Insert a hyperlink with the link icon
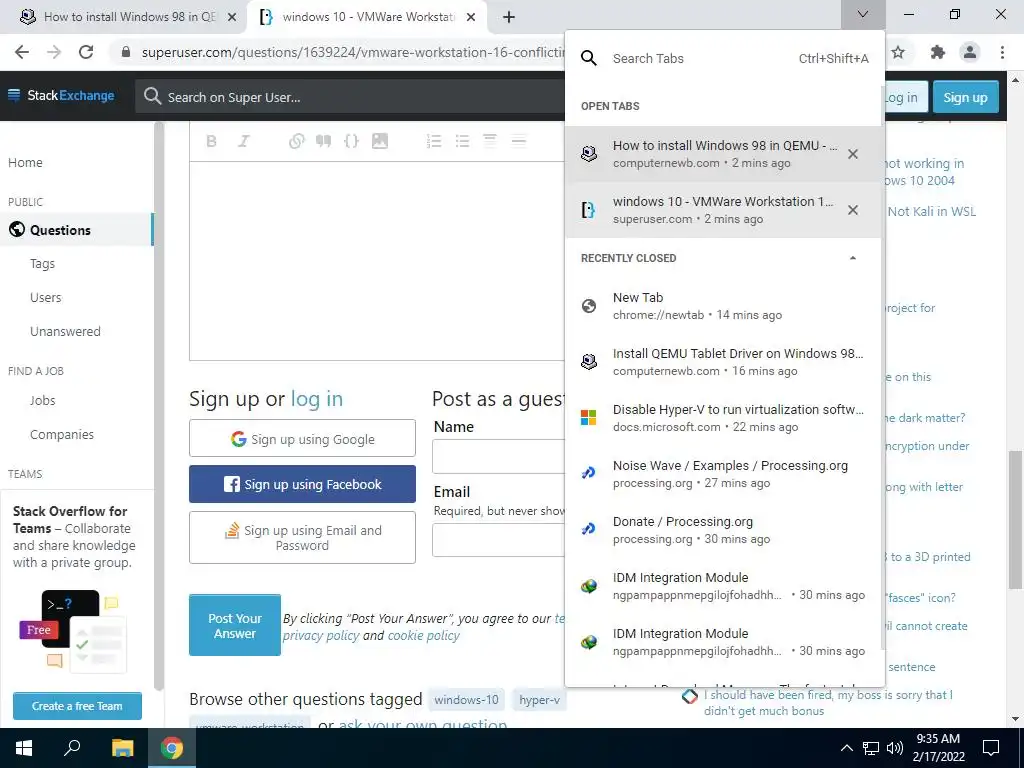The image size is (1024, 768). coord(296,141)
